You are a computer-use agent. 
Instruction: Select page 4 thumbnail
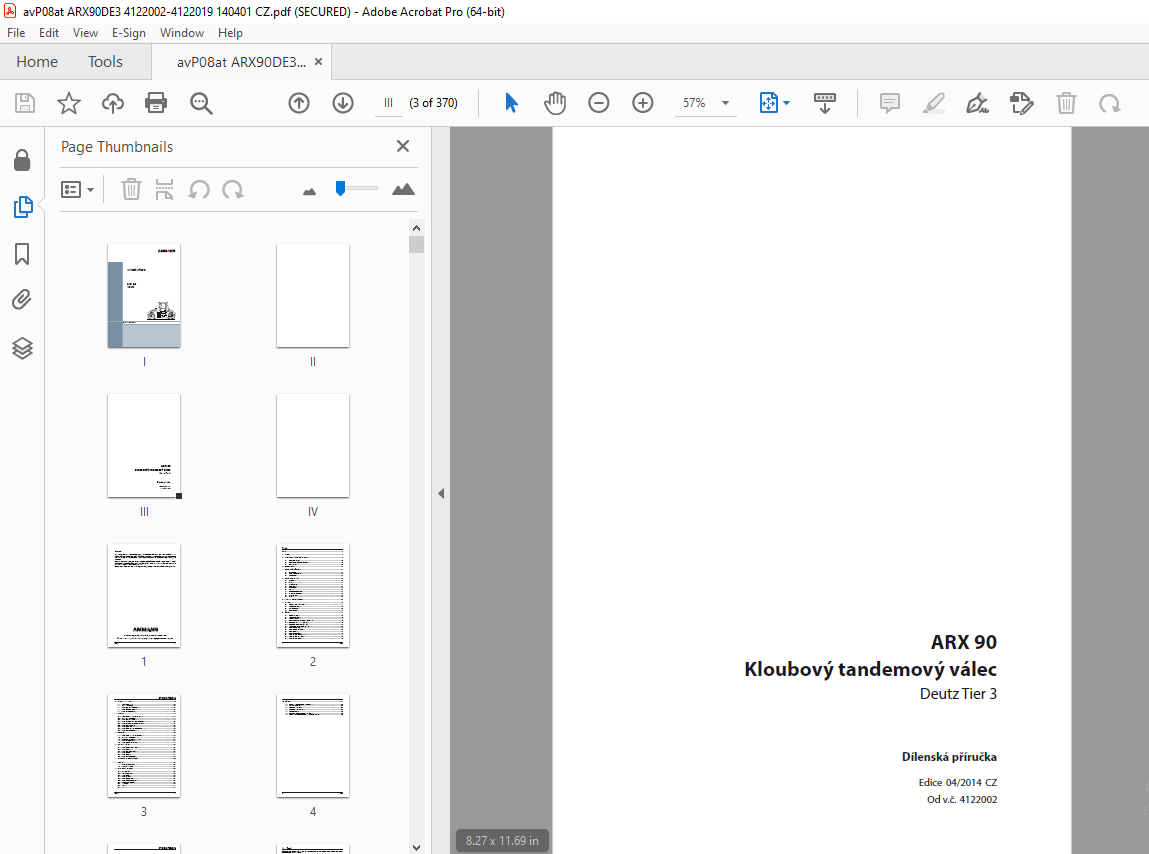[x=313, y=746]
